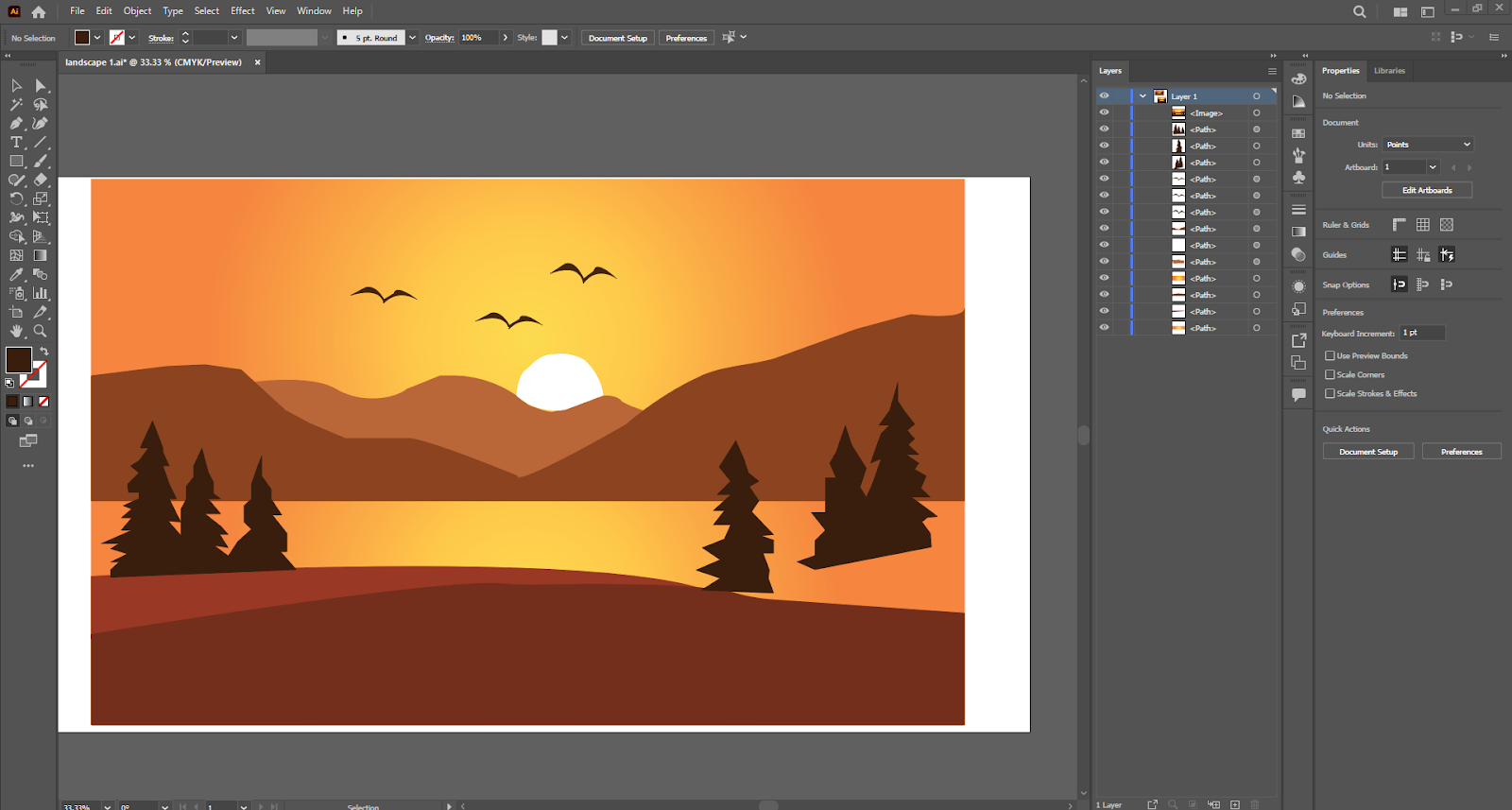This screenshot has height=810, width=1512.
Task: Open the 5 pt. Round brush dropdown
Action: pos(412,38)
